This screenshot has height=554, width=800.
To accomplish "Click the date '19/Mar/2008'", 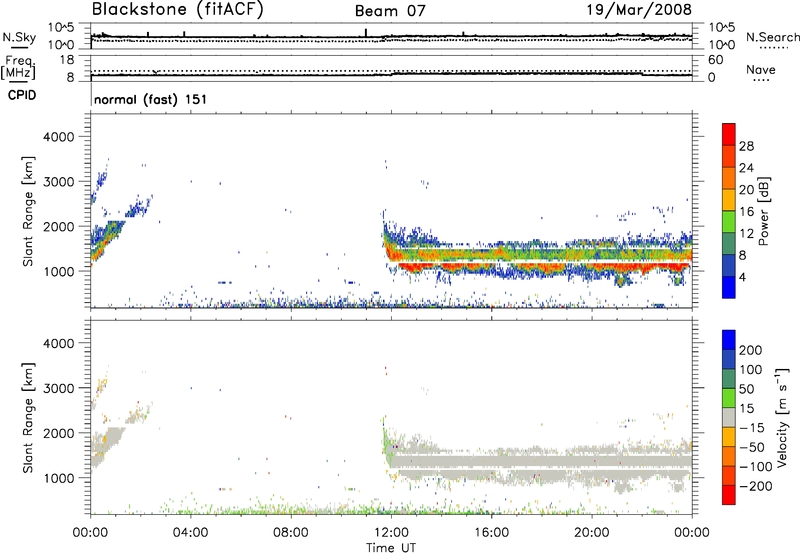I will tap(639, 10).
